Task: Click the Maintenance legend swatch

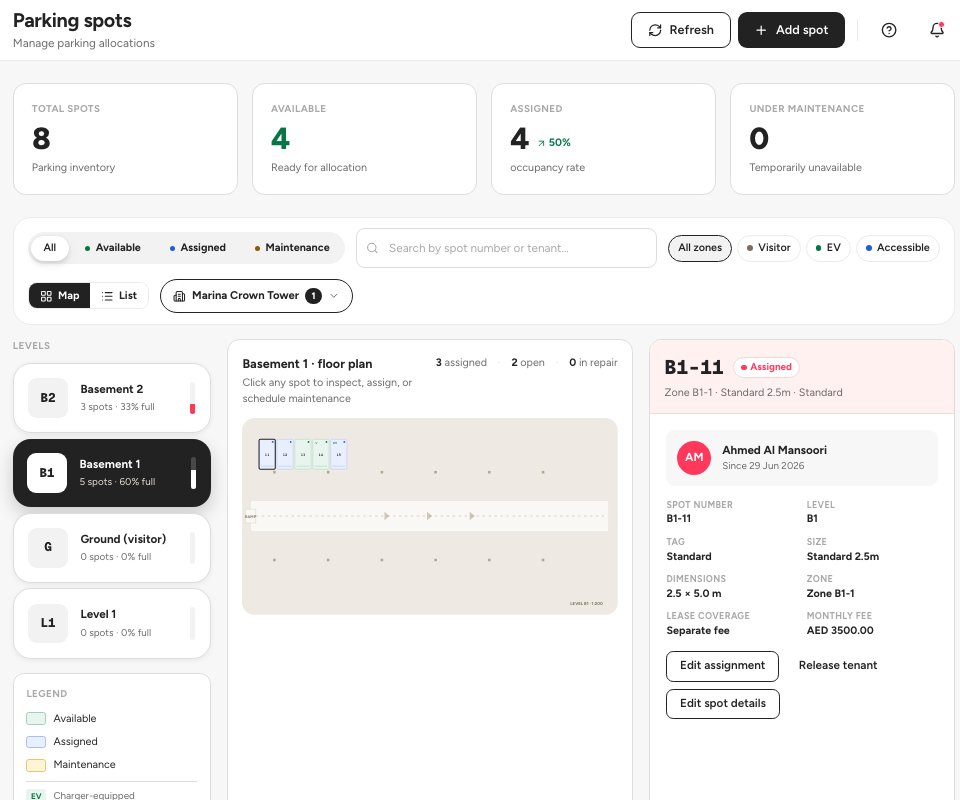Action: click(x=36, y=765)
